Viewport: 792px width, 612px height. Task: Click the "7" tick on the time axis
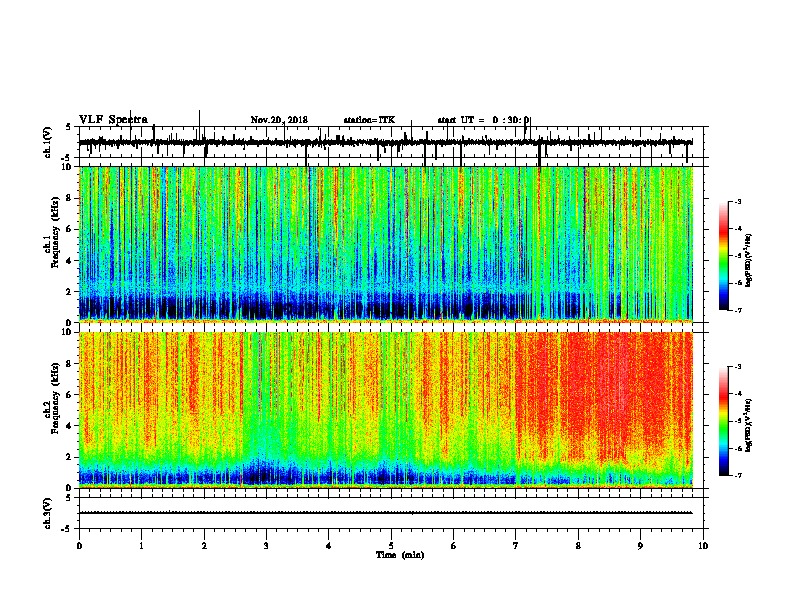click(x=516, y=546)
